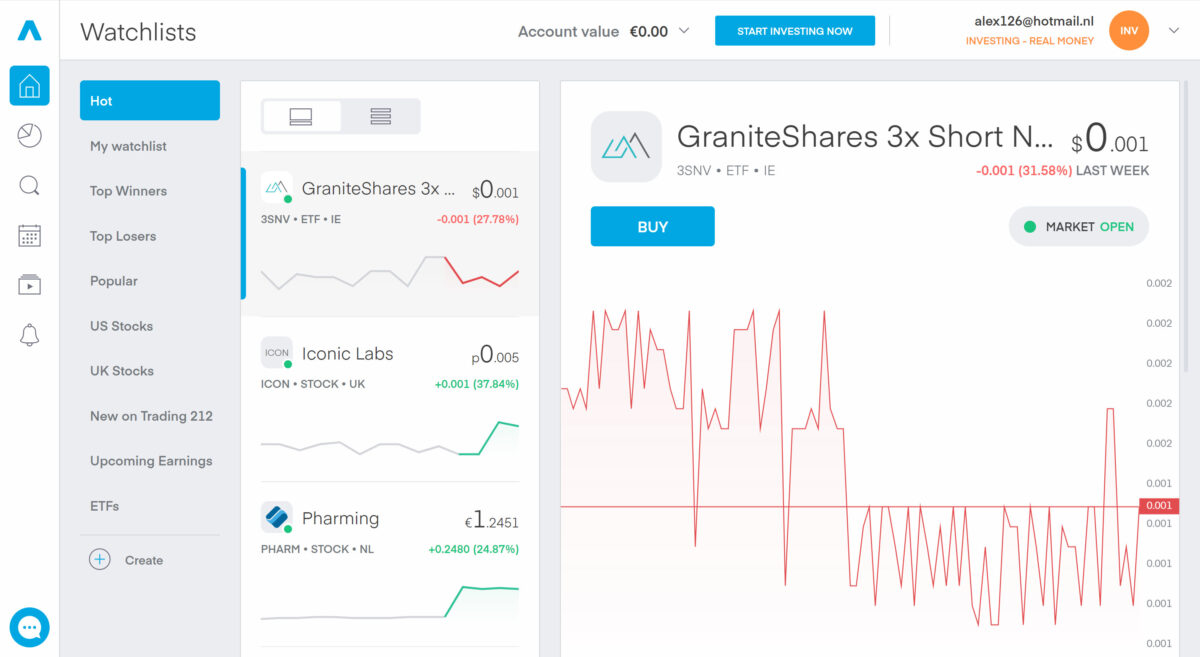The width and height of the screenshot is (1200, 657).
Task: Go to Home in sidebar
Action: tap(29, 86)
